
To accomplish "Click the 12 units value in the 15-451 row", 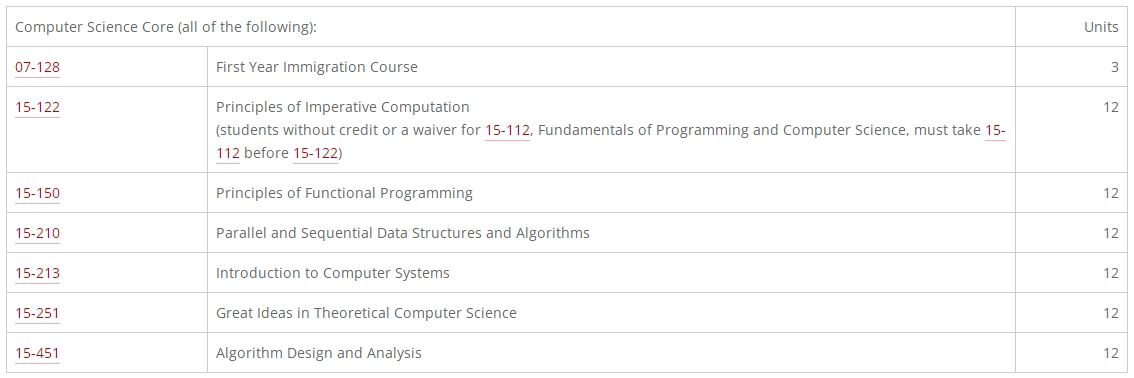I will (1111, 353).
